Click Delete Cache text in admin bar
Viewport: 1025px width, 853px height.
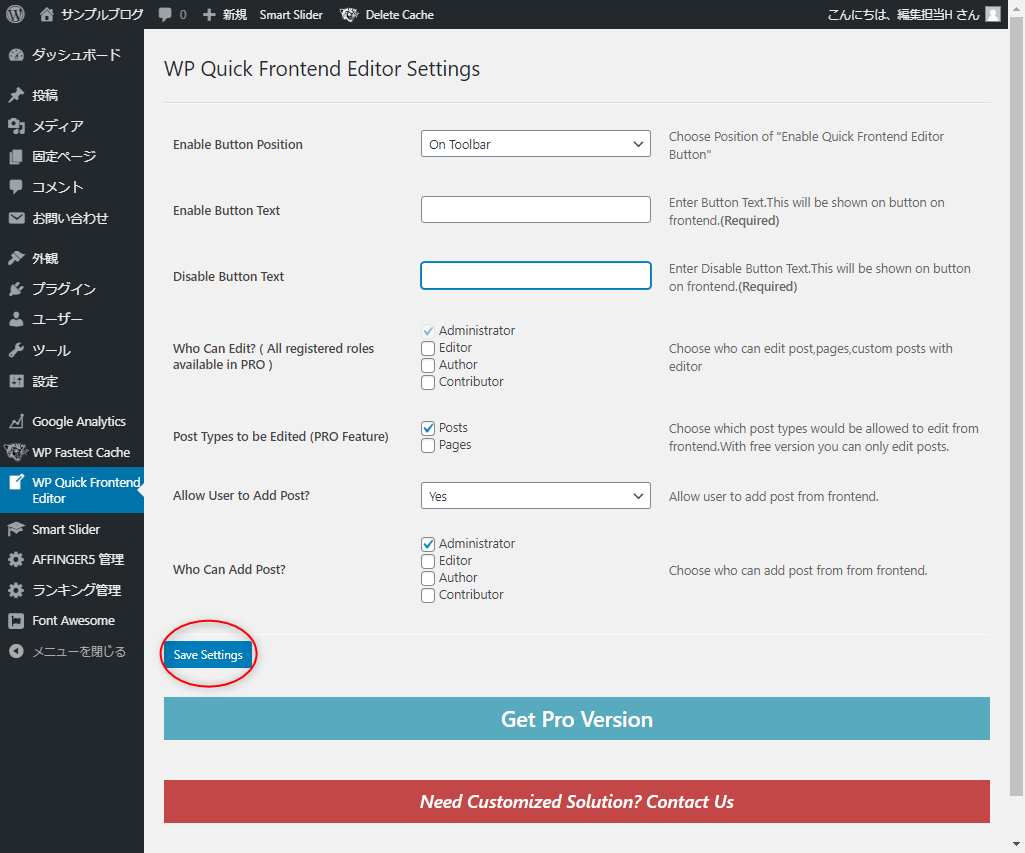click(x=399, y=14)
